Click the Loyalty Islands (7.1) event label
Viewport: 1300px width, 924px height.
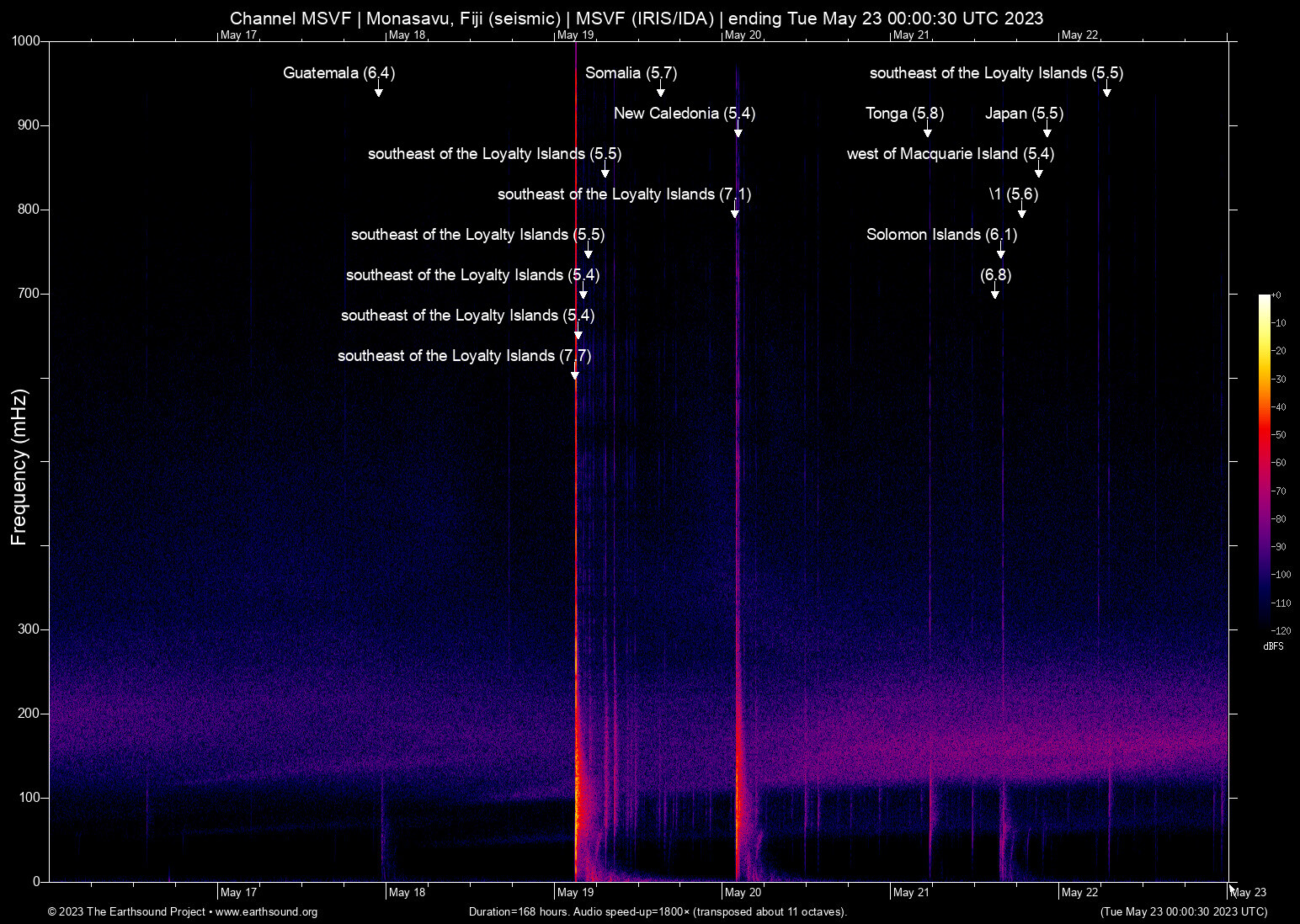tap(624, 194)
